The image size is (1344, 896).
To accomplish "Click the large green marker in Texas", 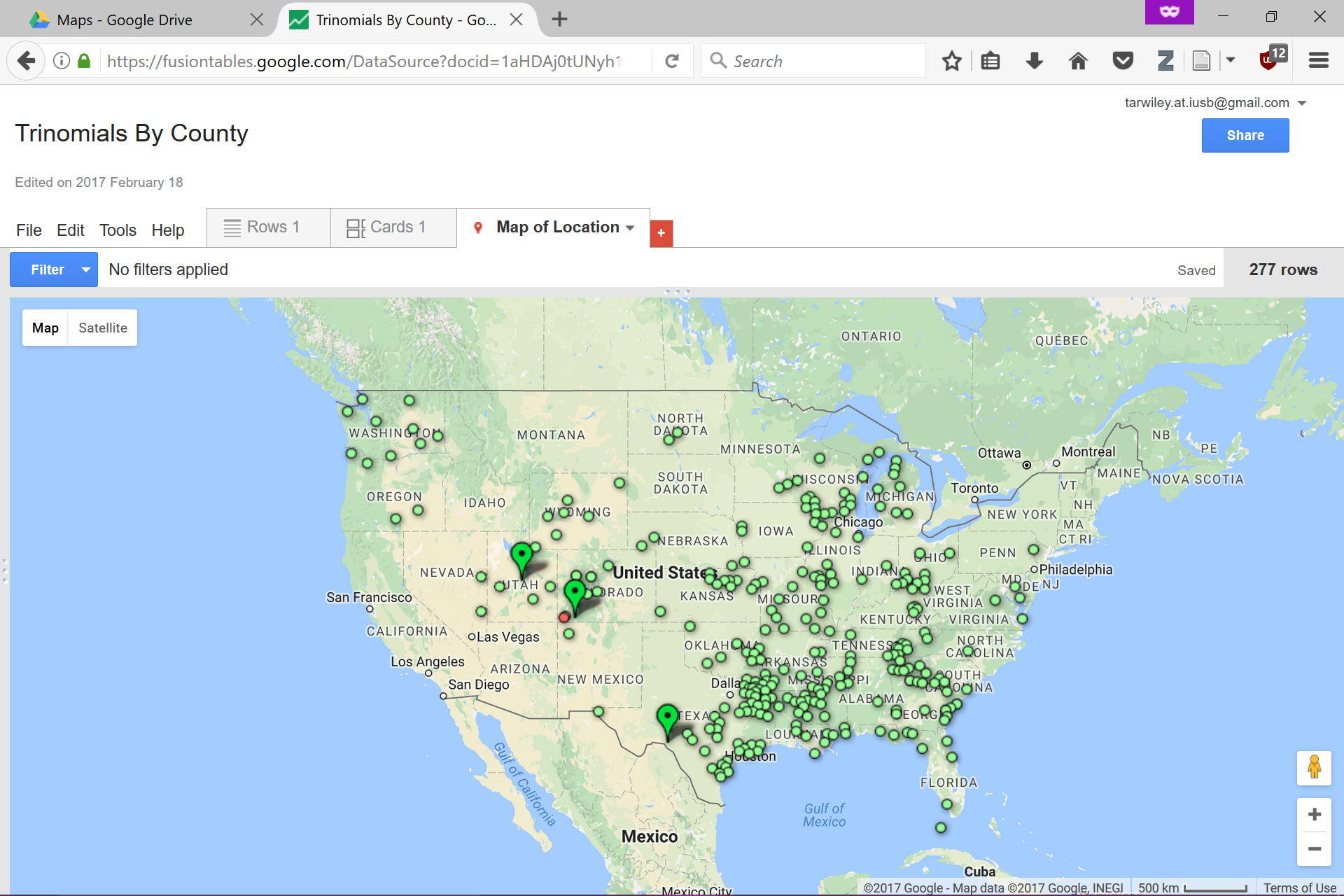I will [667, 718].
